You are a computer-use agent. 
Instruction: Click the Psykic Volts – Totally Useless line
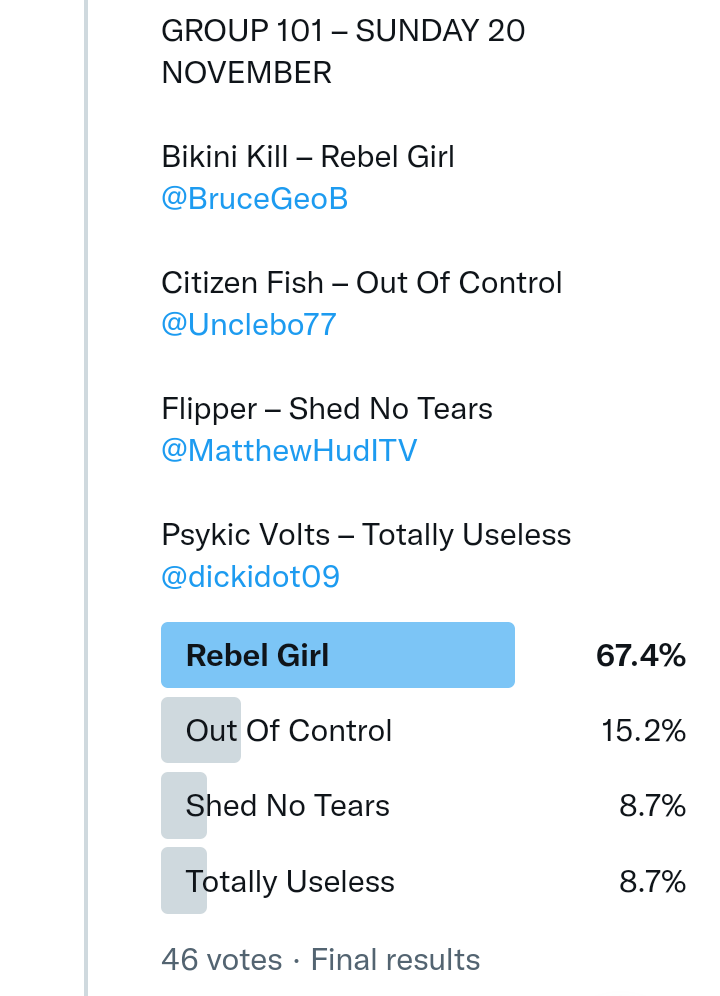pyautogui.click(x=366, y=535)
